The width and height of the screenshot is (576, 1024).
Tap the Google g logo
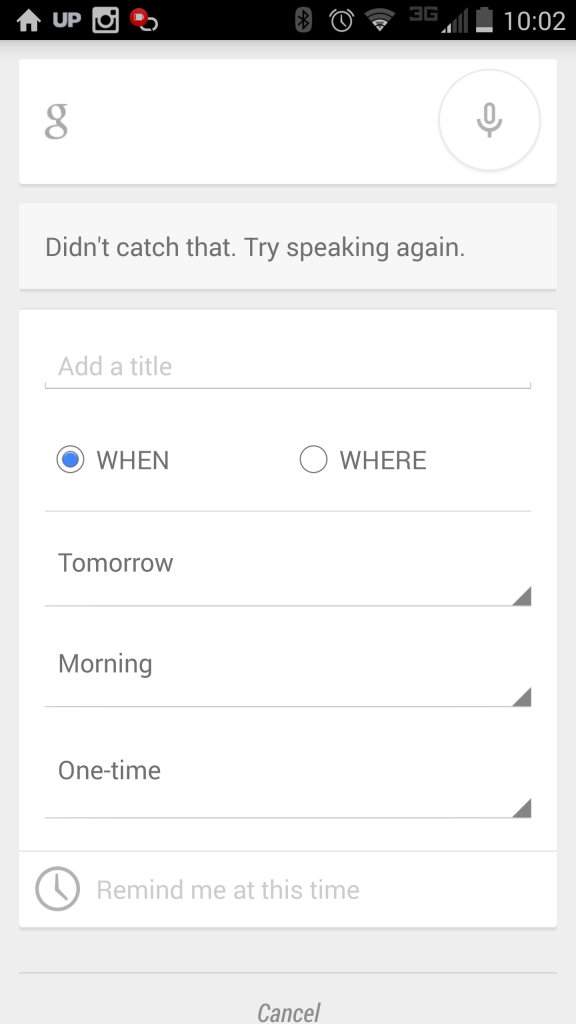coord(56,121)
